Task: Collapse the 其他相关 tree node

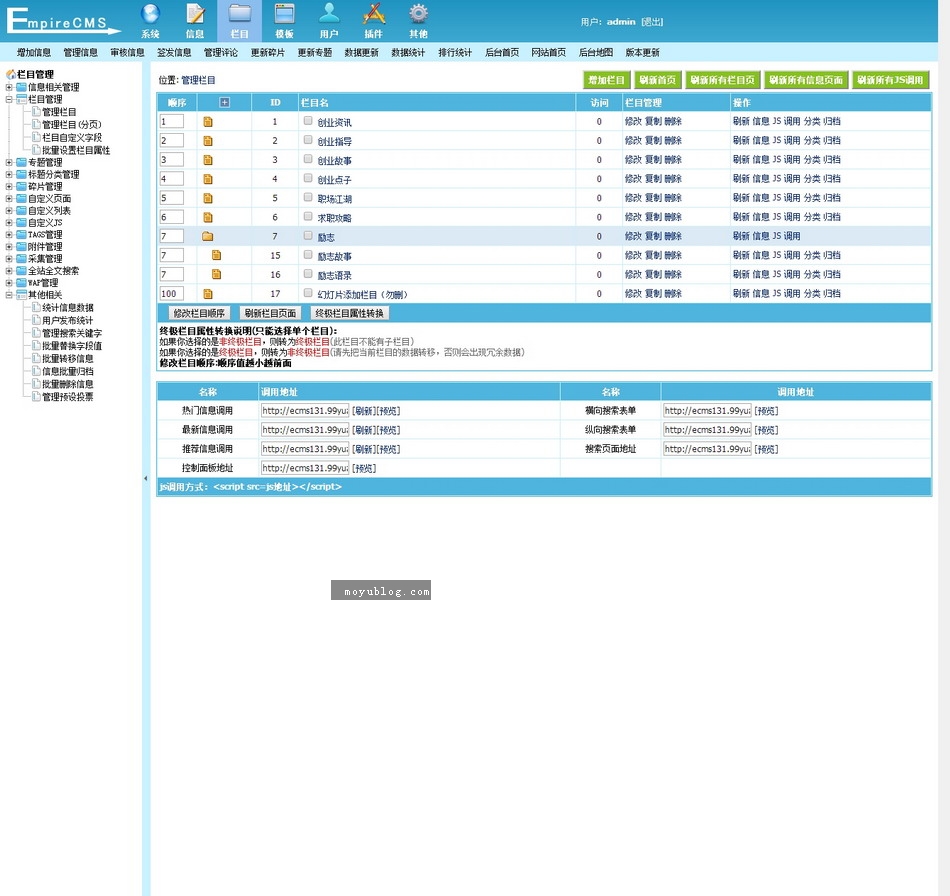Action: (9, 295)
